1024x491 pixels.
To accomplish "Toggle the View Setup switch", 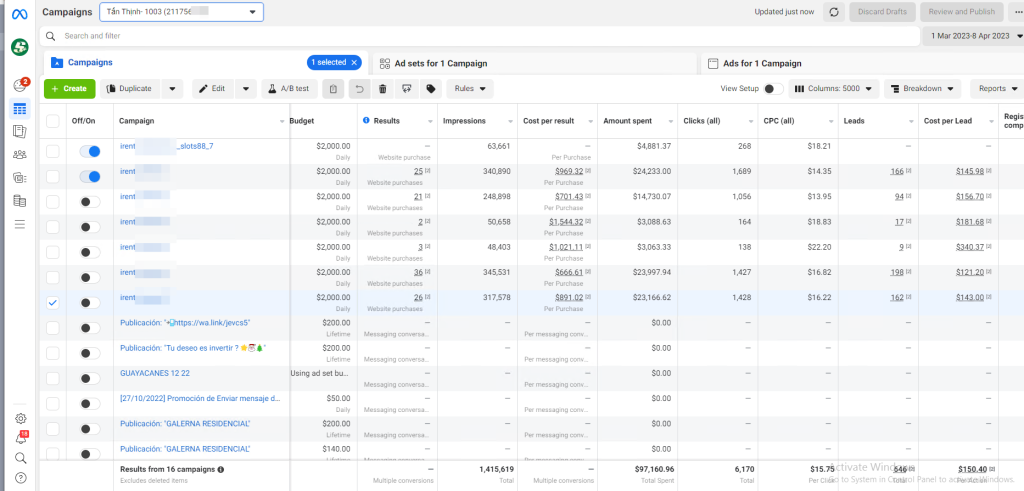I will click(x=773, y=89).
